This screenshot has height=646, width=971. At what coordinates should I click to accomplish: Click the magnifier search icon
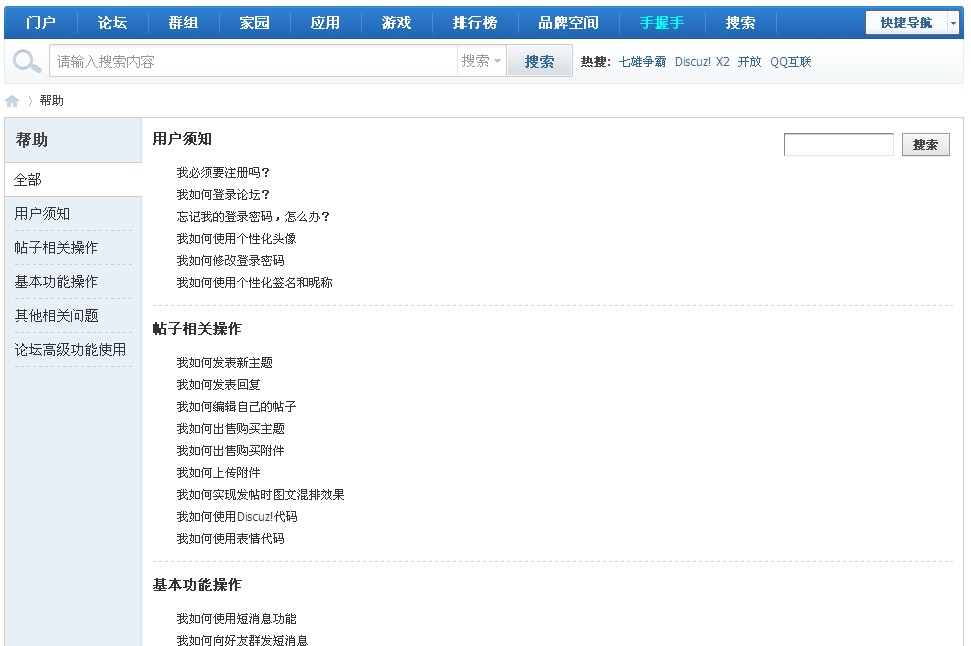coord(27,61)
